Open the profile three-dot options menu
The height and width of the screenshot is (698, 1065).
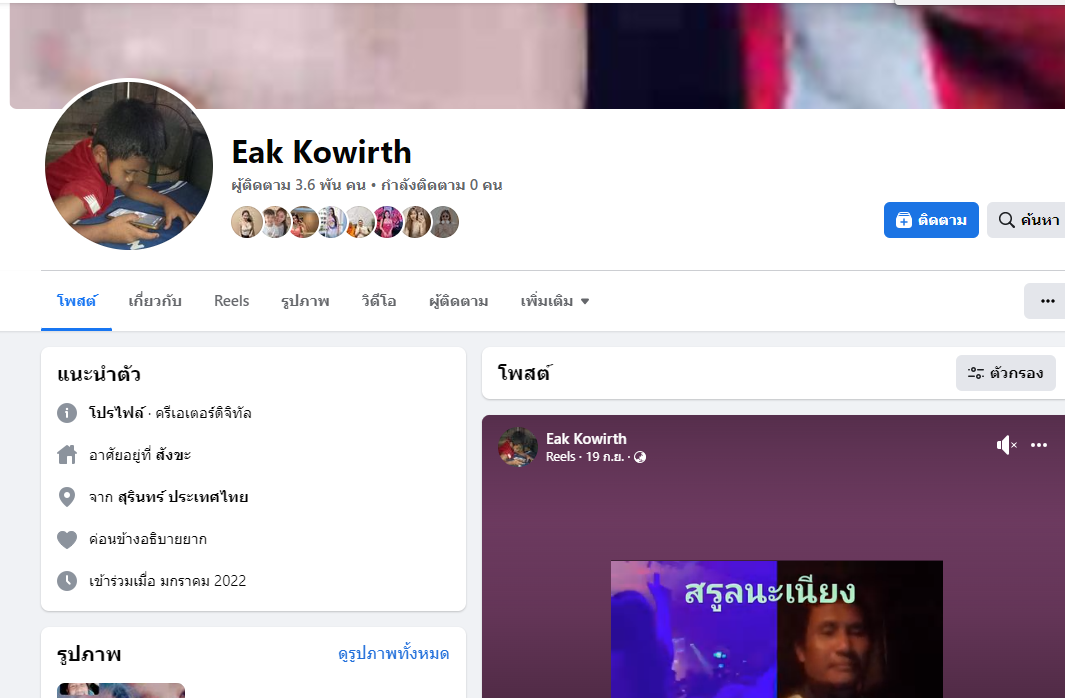[x=1047, y=301]
